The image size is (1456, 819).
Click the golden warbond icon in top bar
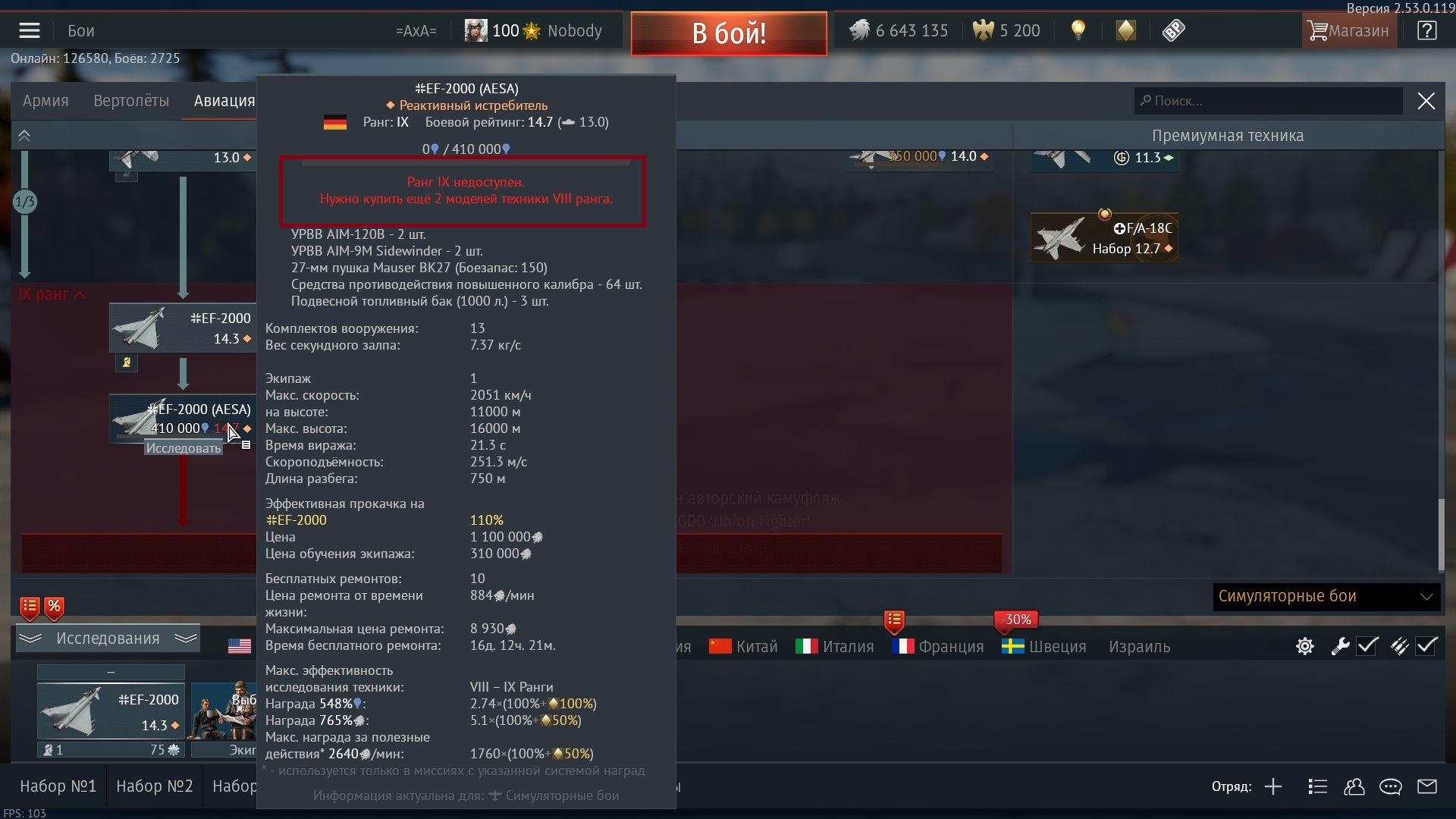(x=1126, y=30)
